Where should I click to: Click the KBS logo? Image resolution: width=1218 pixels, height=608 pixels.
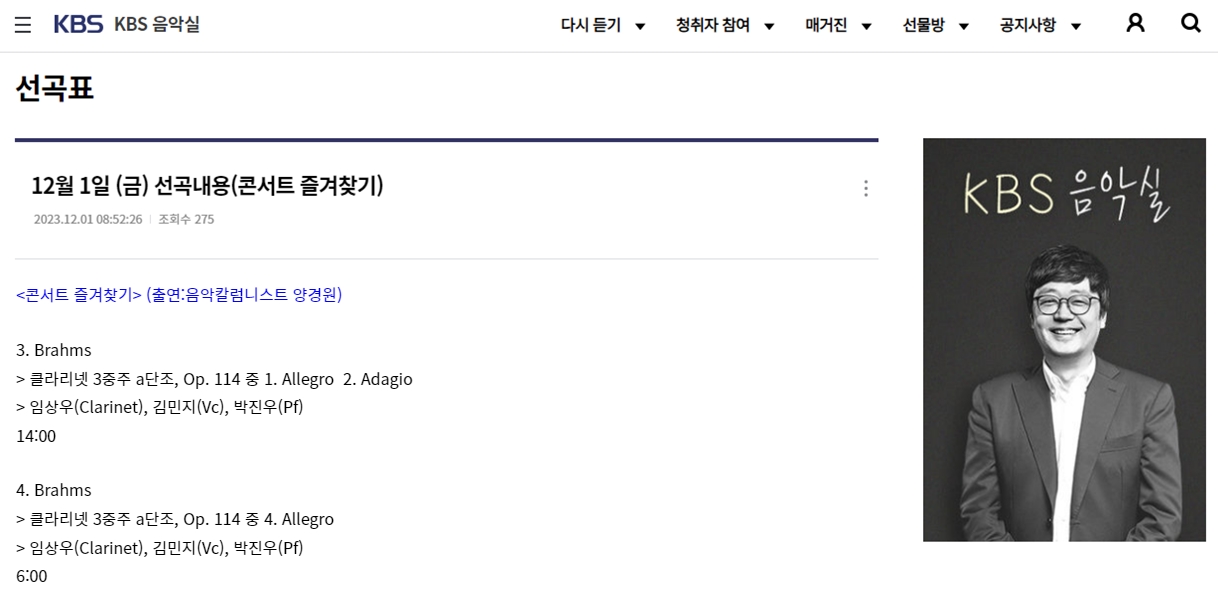click(x=78, y=25)
